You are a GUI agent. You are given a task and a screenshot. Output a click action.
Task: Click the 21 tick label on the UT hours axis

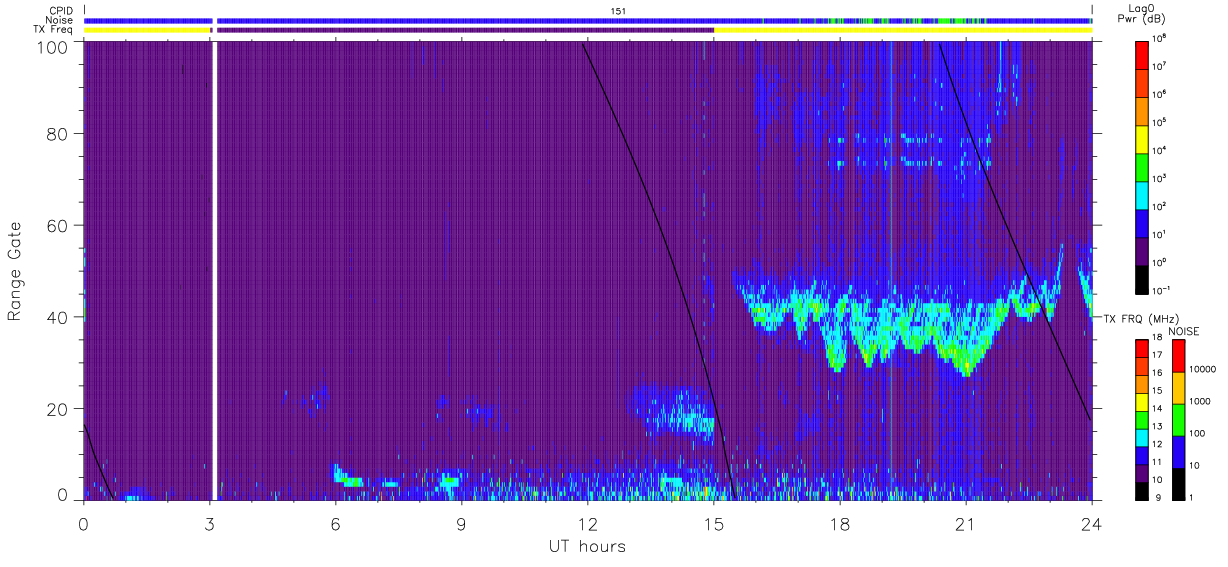click(965, 524)
